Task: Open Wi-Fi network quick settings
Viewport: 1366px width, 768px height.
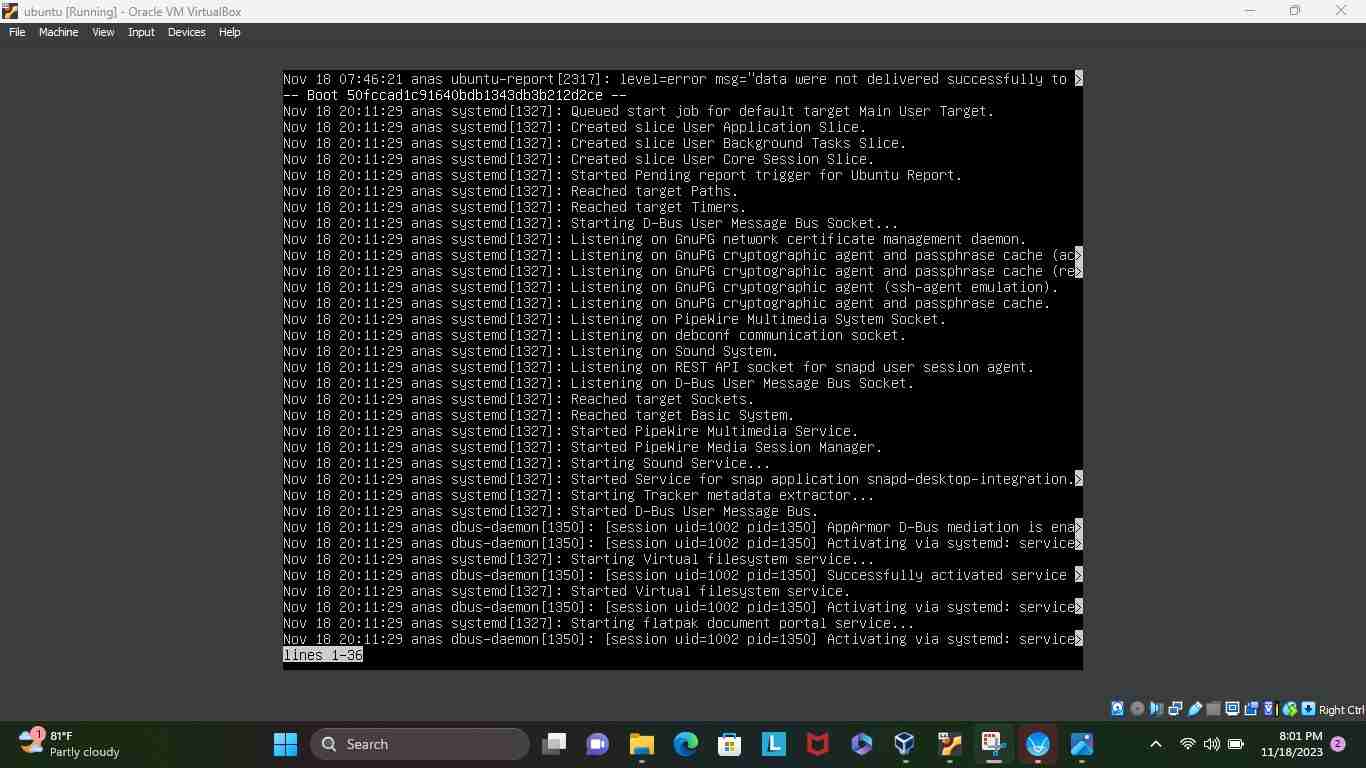Action: pos(1188,744)
